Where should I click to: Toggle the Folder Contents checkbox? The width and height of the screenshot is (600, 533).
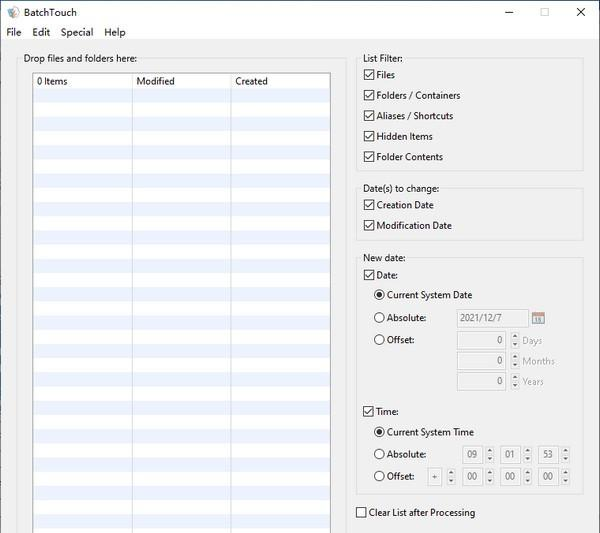click(x=369, y=156)
